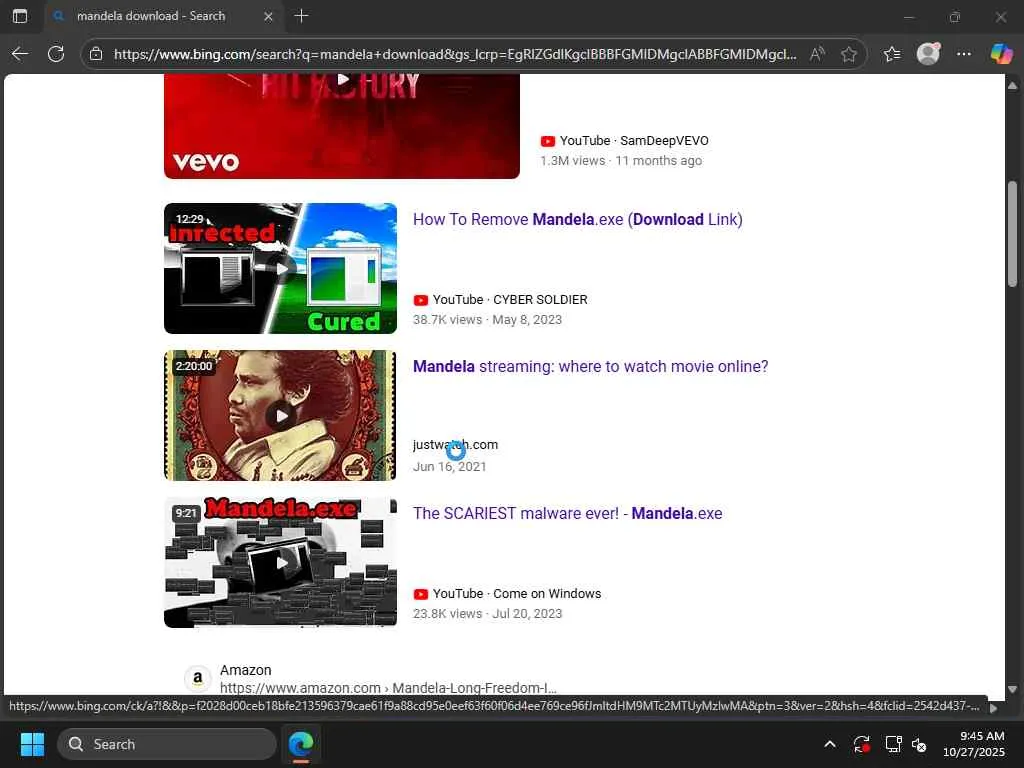Play the Infected/Cured video thumbnail
The image size is (1024, 768).
click(x=280, y=268)
